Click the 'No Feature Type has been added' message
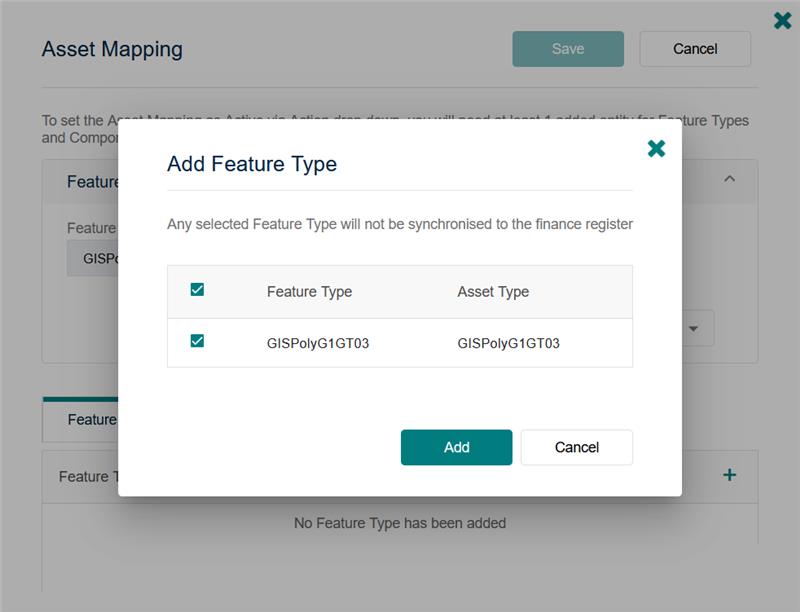800x612 pixels. [x=399, y=523]
